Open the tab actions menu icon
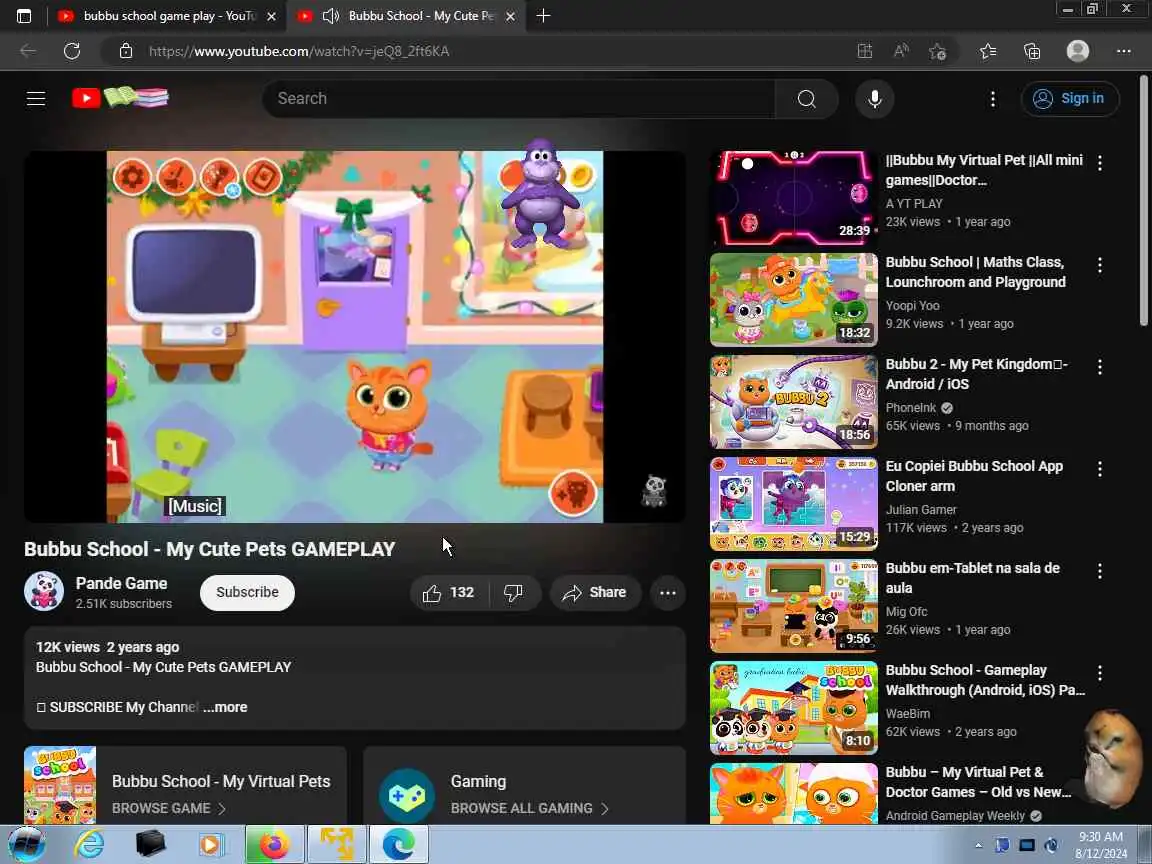The image size is (1152, 864). [x=24, y=15]
